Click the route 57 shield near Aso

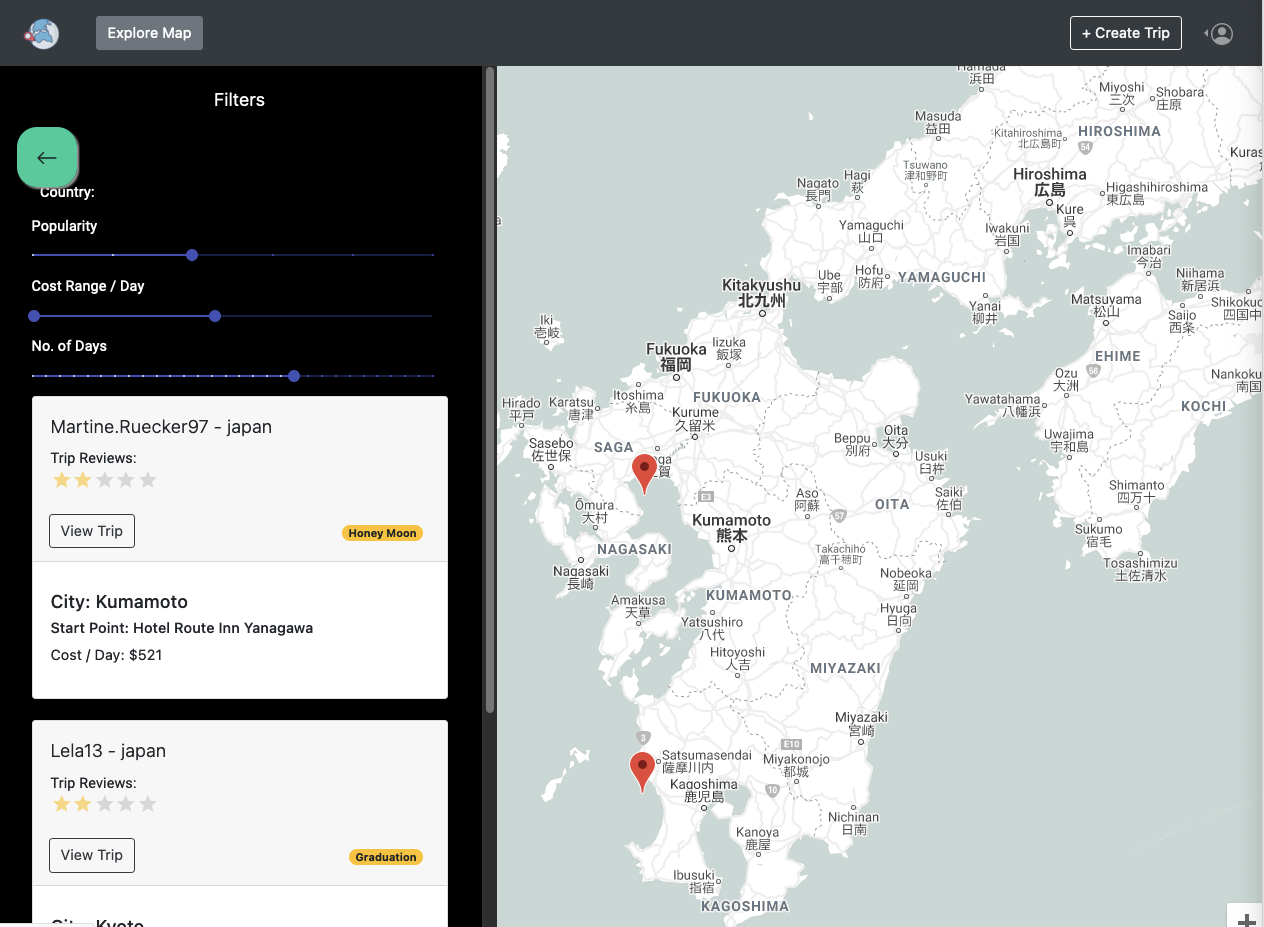click(839, 516)
